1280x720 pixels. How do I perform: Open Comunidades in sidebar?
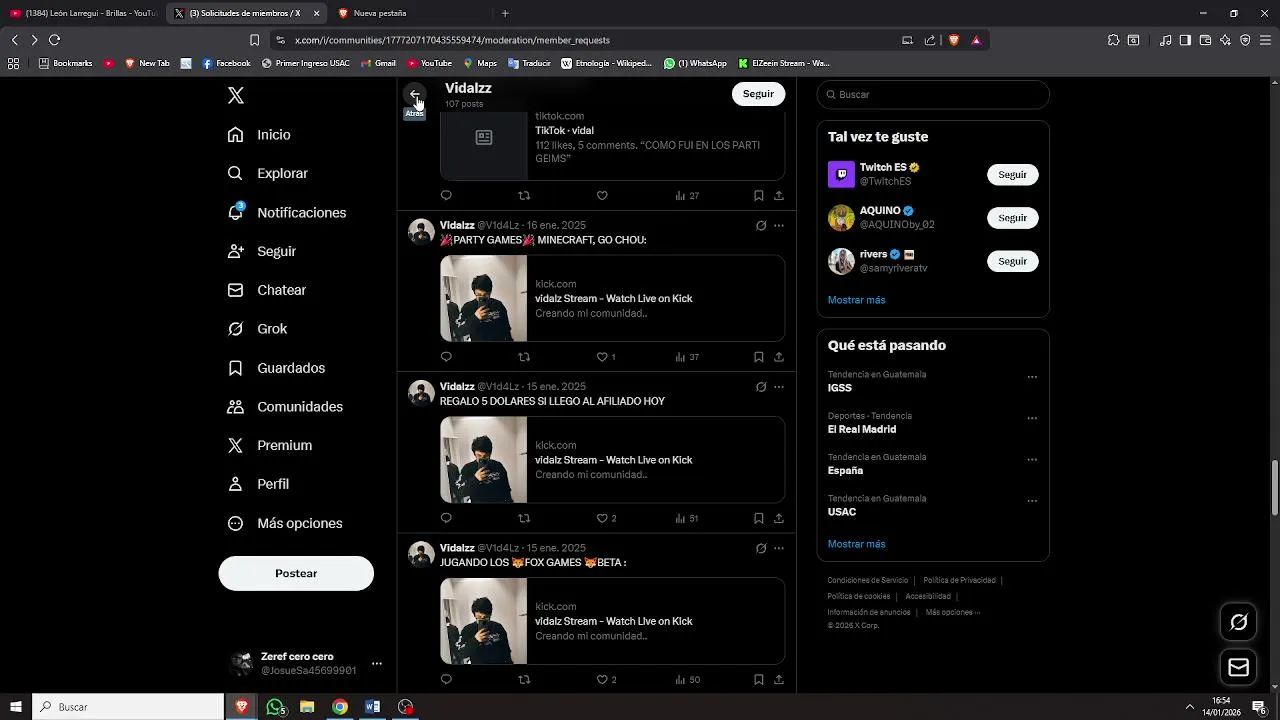[x=285, y=407]
